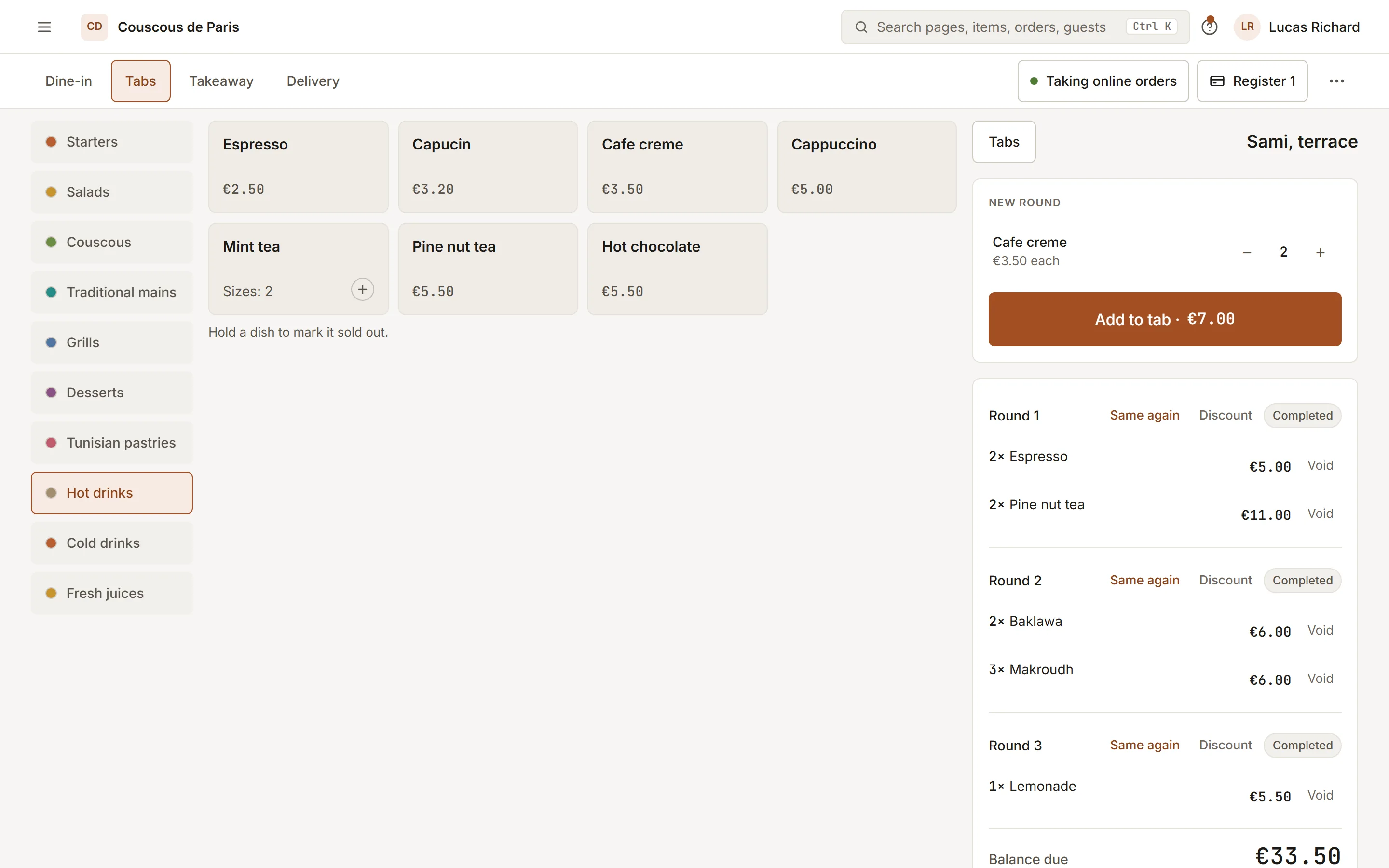
Task: Click the CD restaurant logo badge
Action: pyautogui.click(x=94, y=27)
